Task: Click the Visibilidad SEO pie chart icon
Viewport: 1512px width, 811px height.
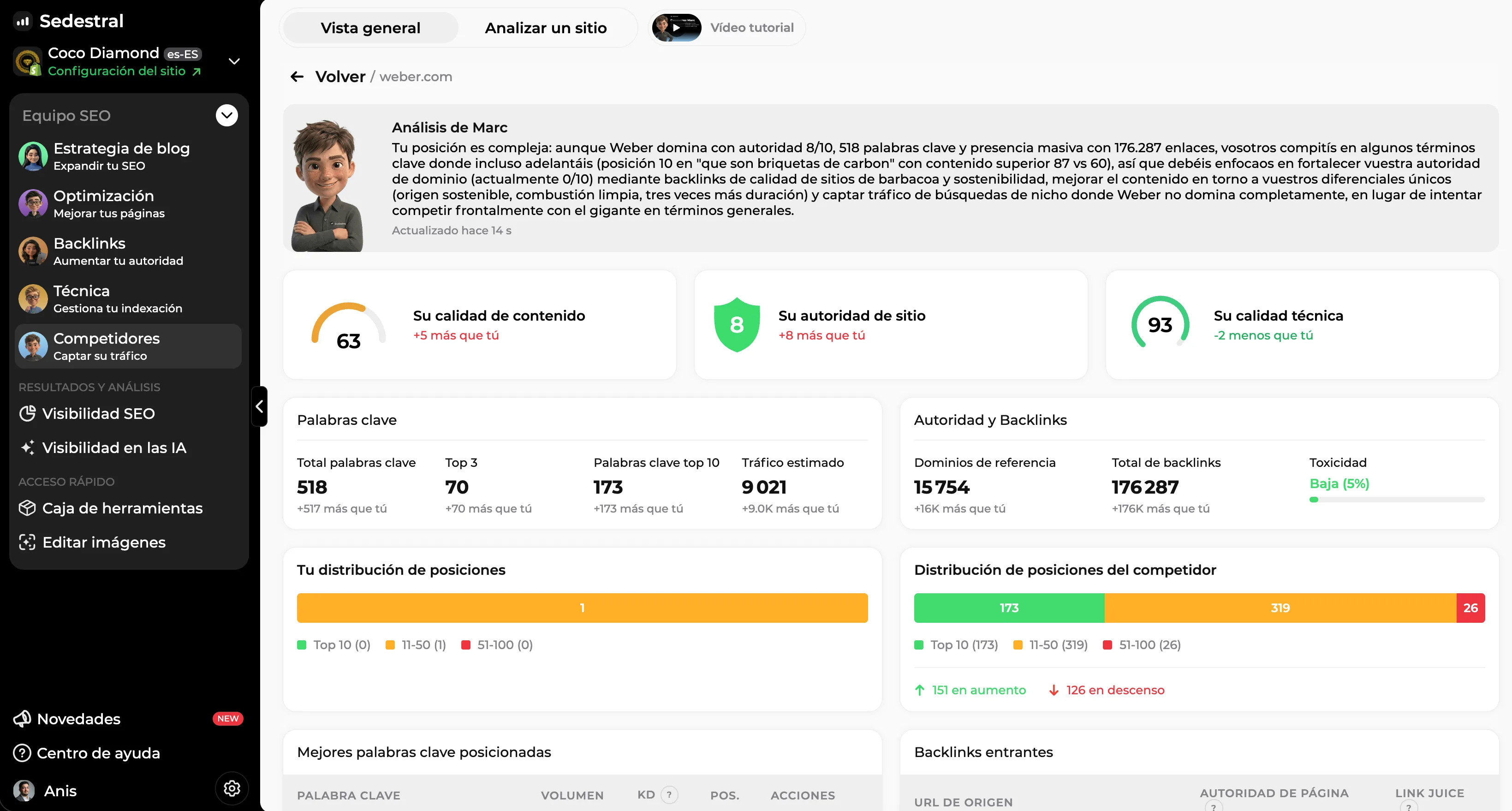Action: click(x=27, y=414)
